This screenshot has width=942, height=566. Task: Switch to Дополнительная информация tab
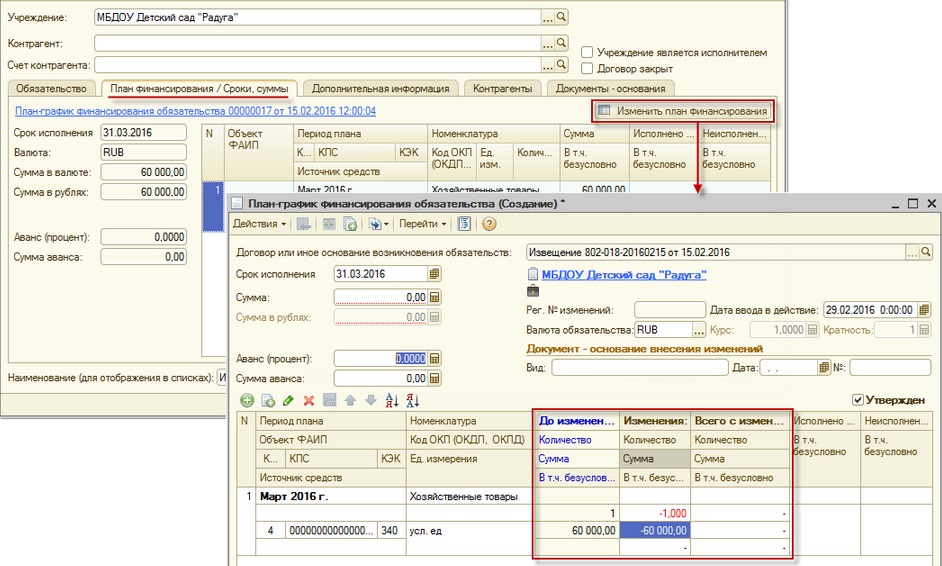(380, 89)
